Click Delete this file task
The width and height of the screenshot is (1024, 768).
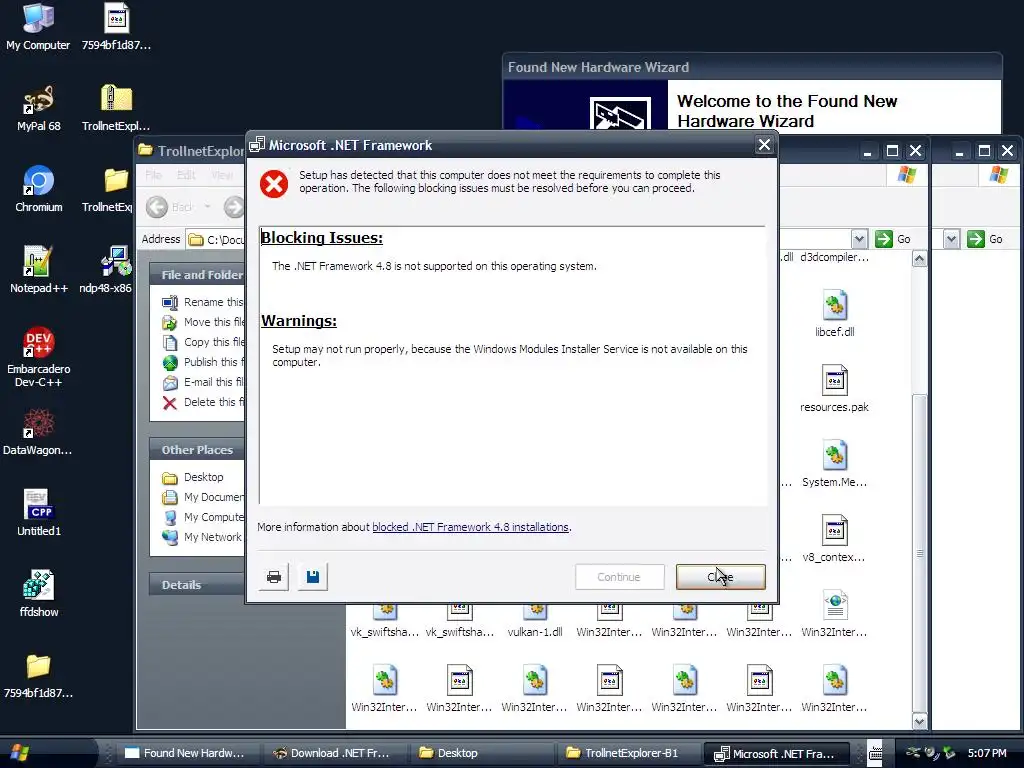[x=202, y=402]
